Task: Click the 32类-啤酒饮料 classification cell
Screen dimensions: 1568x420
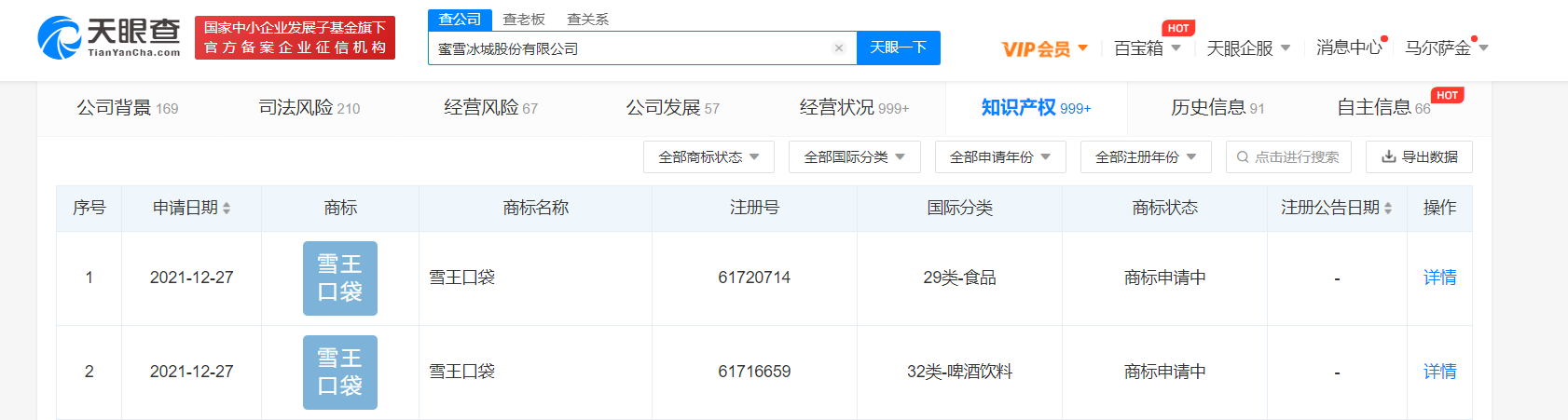Action: coord(959,372)
